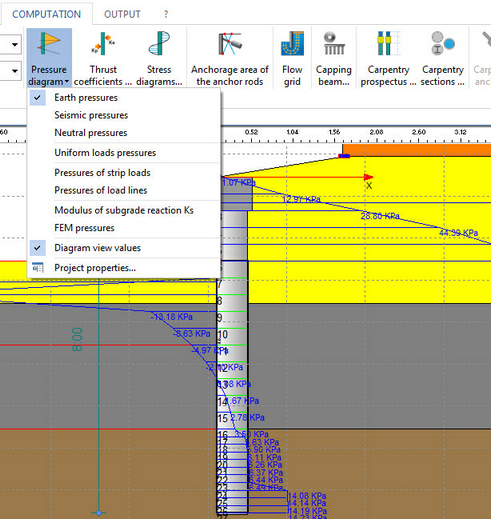Open Carpentry sections tool
This screenshot has width=491, height=519.
[x=443, y=58]
